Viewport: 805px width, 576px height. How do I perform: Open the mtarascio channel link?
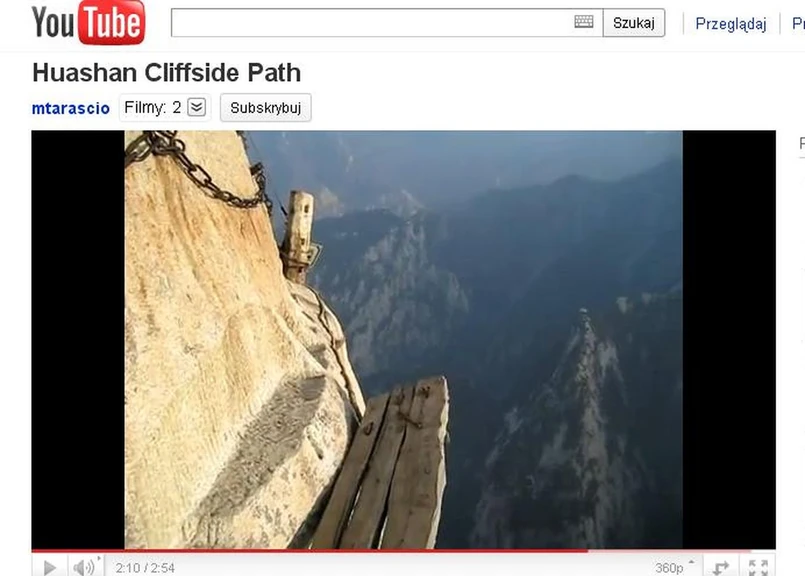click(x=71, y=108)
